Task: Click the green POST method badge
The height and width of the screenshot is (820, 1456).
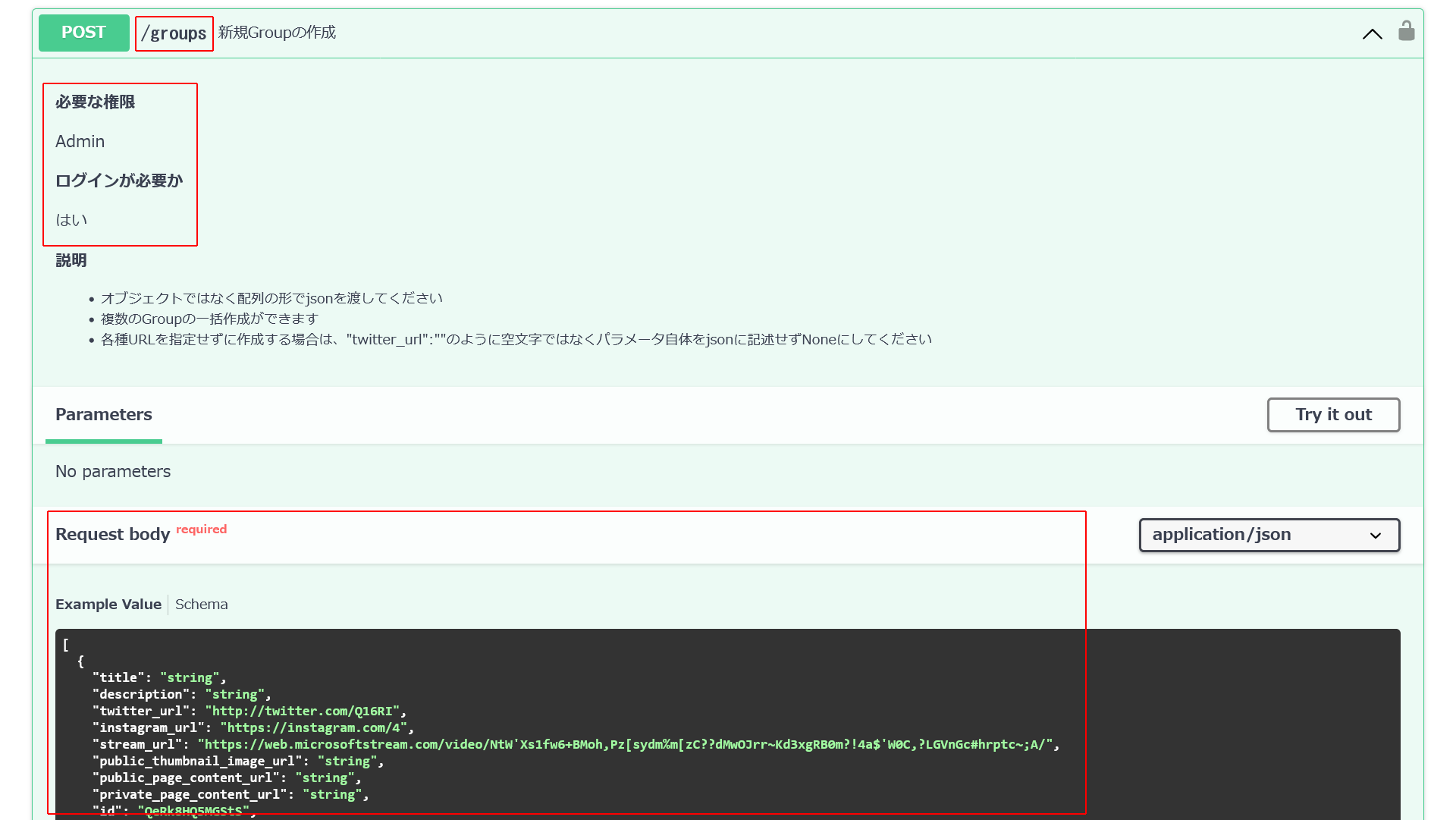Action: tap(83, 33)
